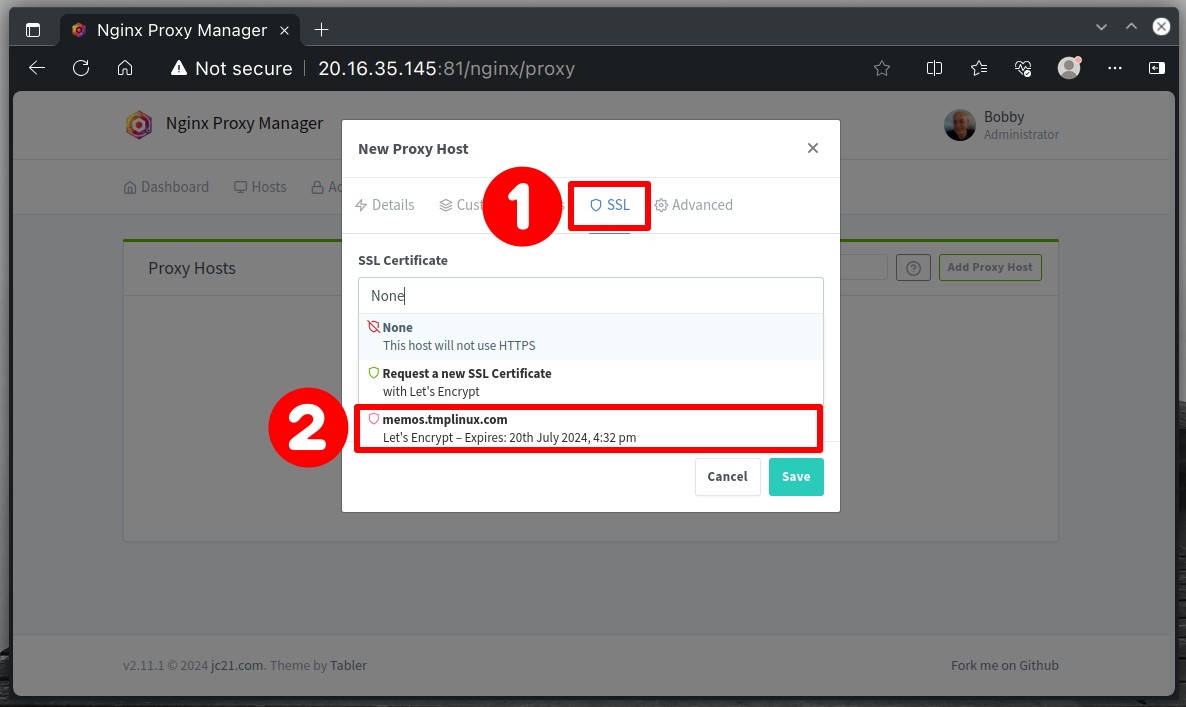The width and height of the screenshot is (1186, 707).
Task: Click the Nginx Proxy Manager header title
Action: 244,123
